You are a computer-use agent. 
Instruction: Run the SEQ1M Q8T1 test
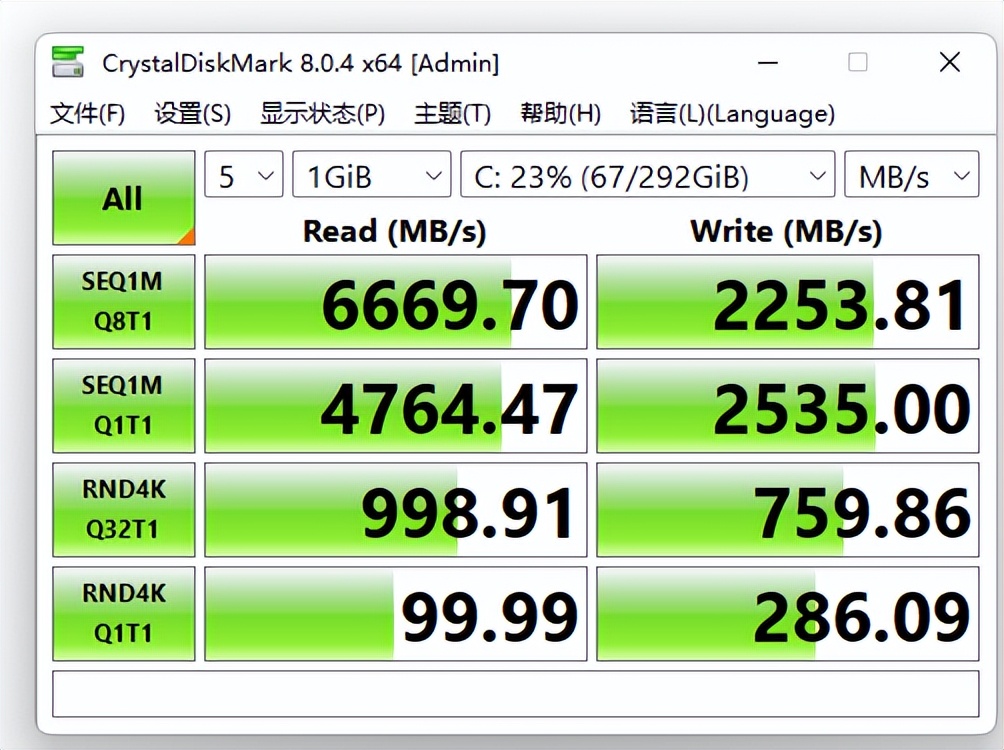[123, 301]
